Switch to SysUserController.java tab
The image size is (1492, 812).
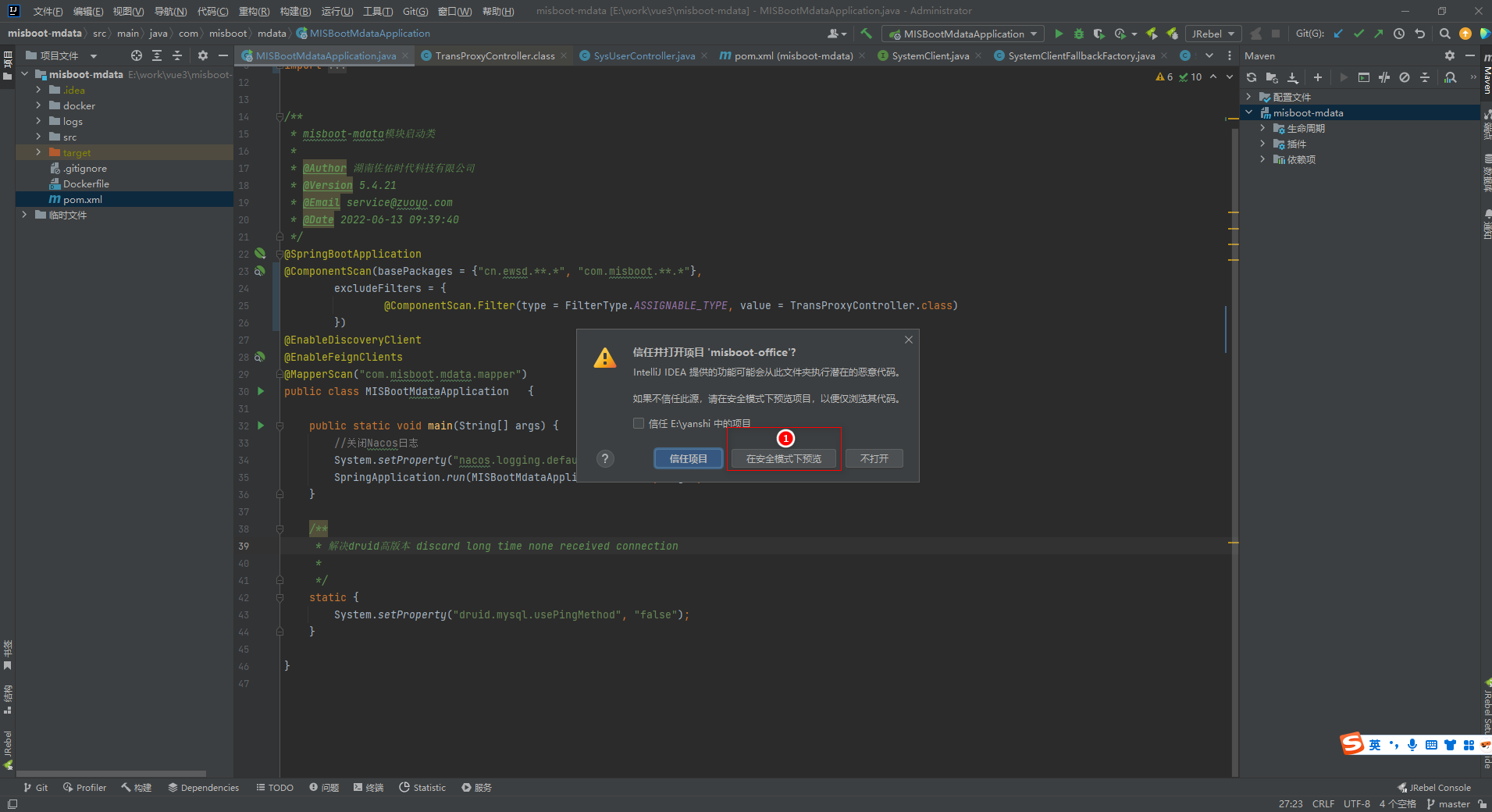click(x=644, y=55)
